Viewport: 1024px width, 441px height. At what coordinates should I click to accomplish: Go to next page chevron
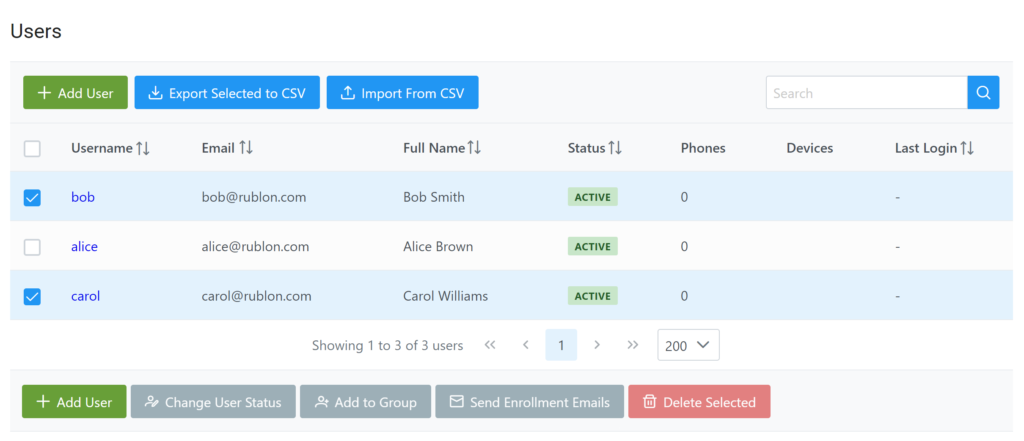[597, 345]
